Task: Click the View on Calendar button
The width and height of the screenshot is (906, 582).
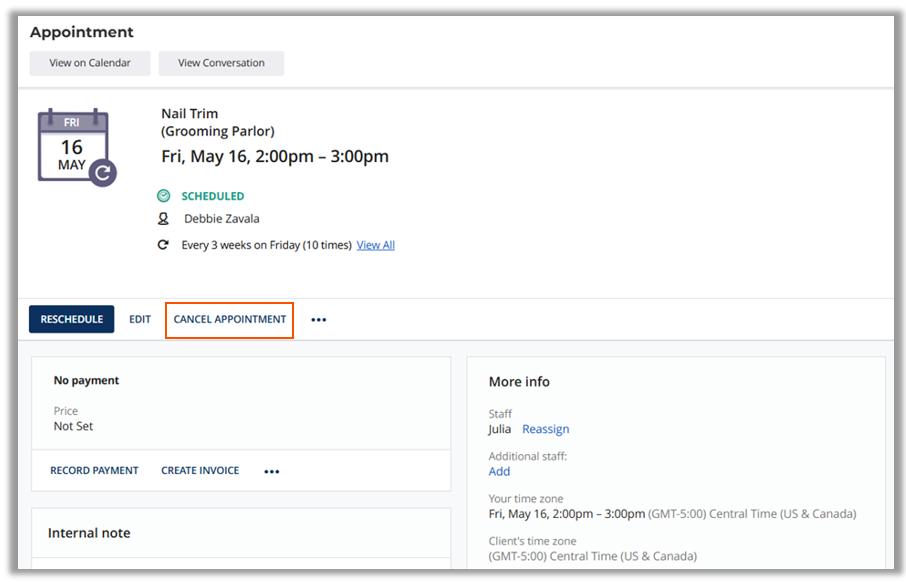Action: (x=90, y=63)
